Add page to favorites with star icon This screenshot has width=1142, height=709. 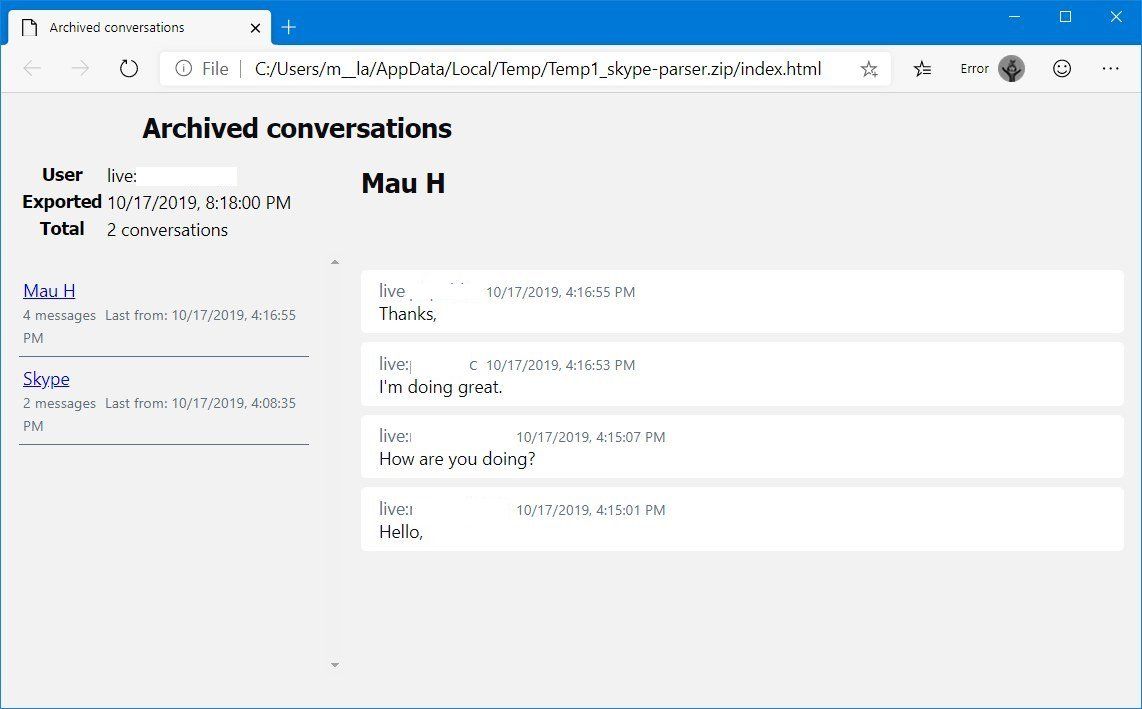coord(869,69)
